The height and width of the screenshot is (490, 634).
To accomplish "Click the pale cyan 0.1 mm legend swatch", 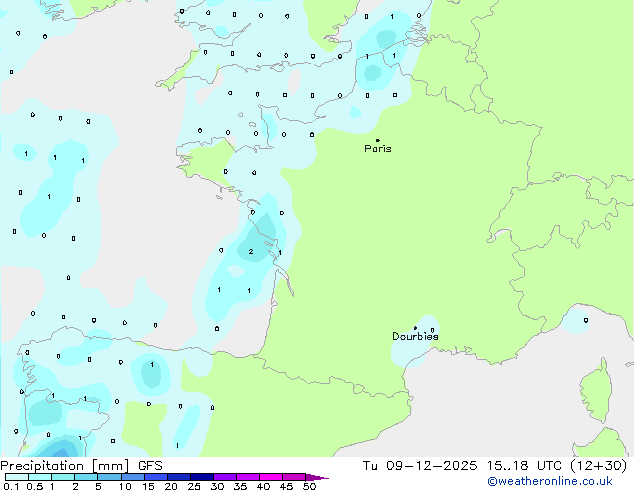I will pyautogui.click(x=17, y=477).
